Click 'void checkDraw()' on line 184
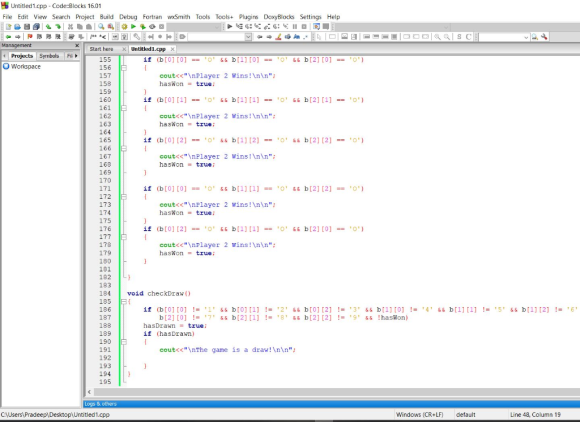The width and height of the screenshot is (580, 422). point(159,293)
